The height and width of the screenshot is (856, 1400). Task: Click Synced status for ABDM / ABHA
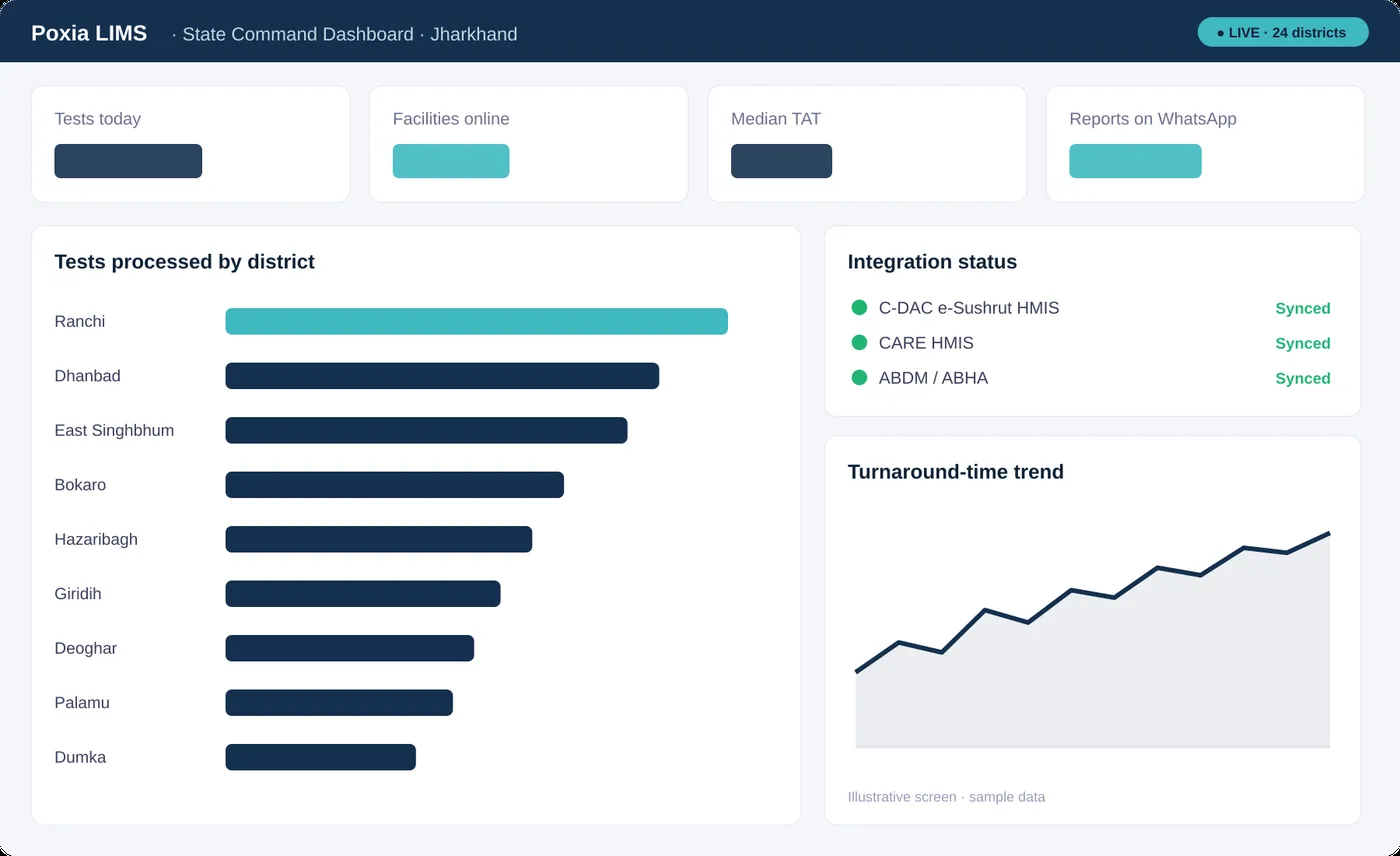tap(1303, 379)
